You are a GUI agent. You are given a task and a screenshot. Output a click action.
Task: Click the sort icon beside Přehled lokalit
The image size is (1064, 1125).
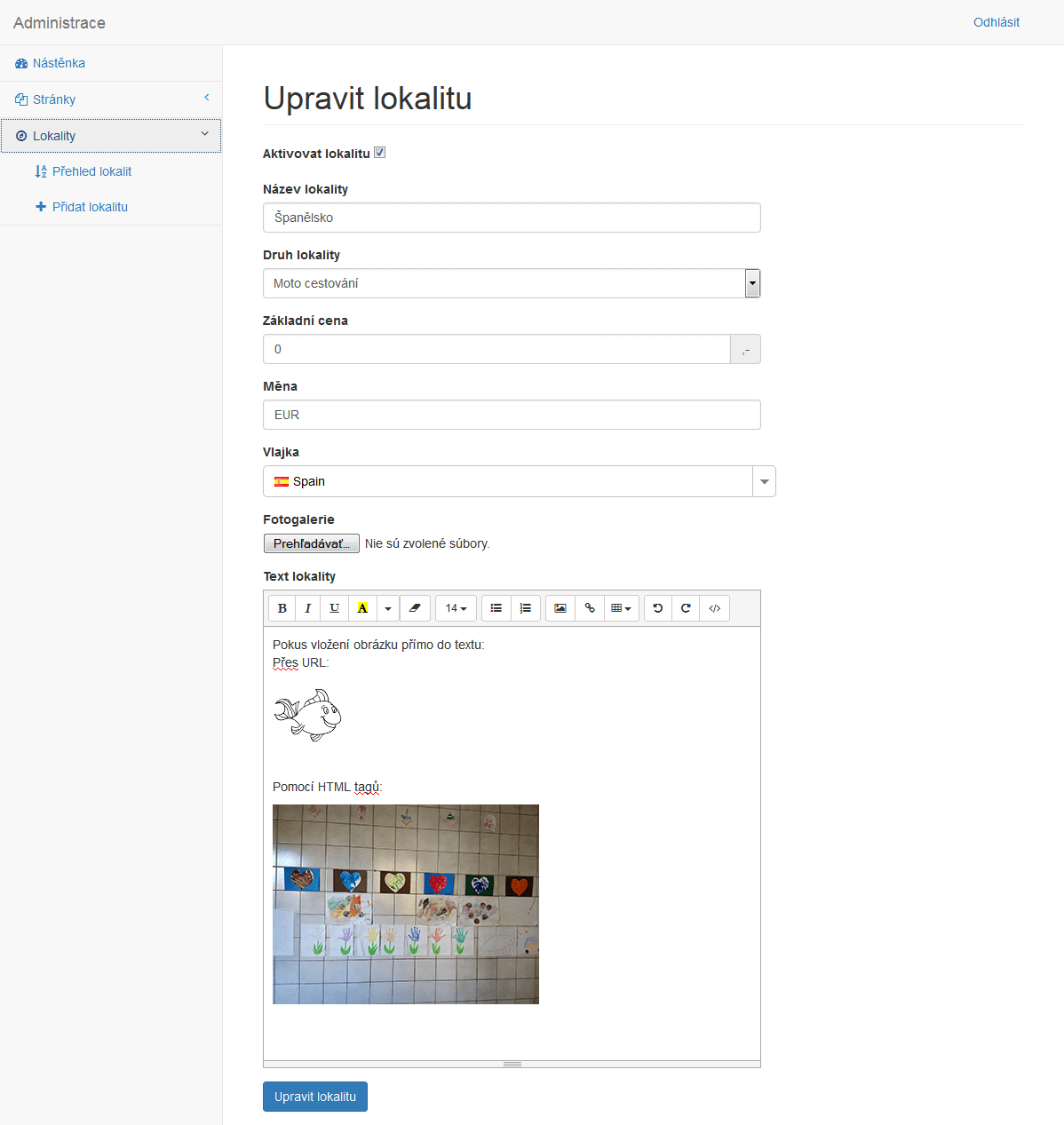(x=40, y=171)
